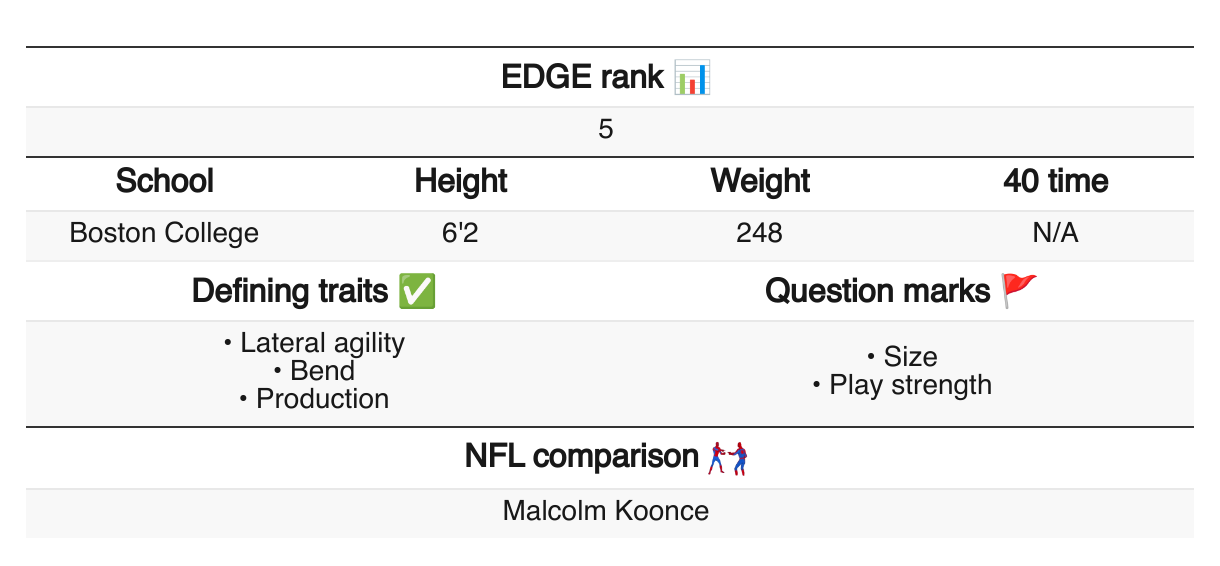Click the bar chart emoji beside EDGE rank

(x=692, y=77)
